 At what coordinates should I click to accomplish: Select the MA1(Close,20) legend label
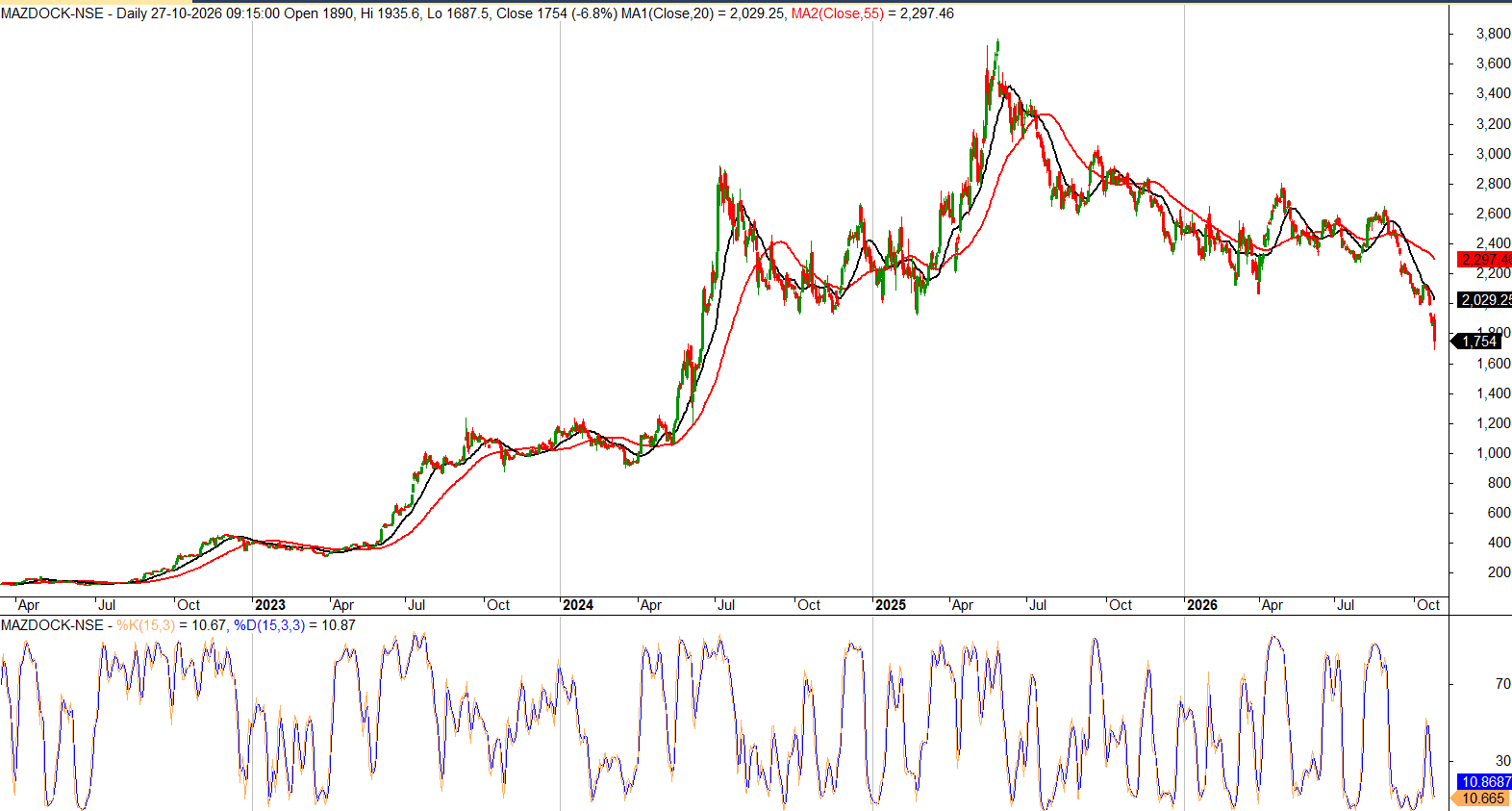668,13
